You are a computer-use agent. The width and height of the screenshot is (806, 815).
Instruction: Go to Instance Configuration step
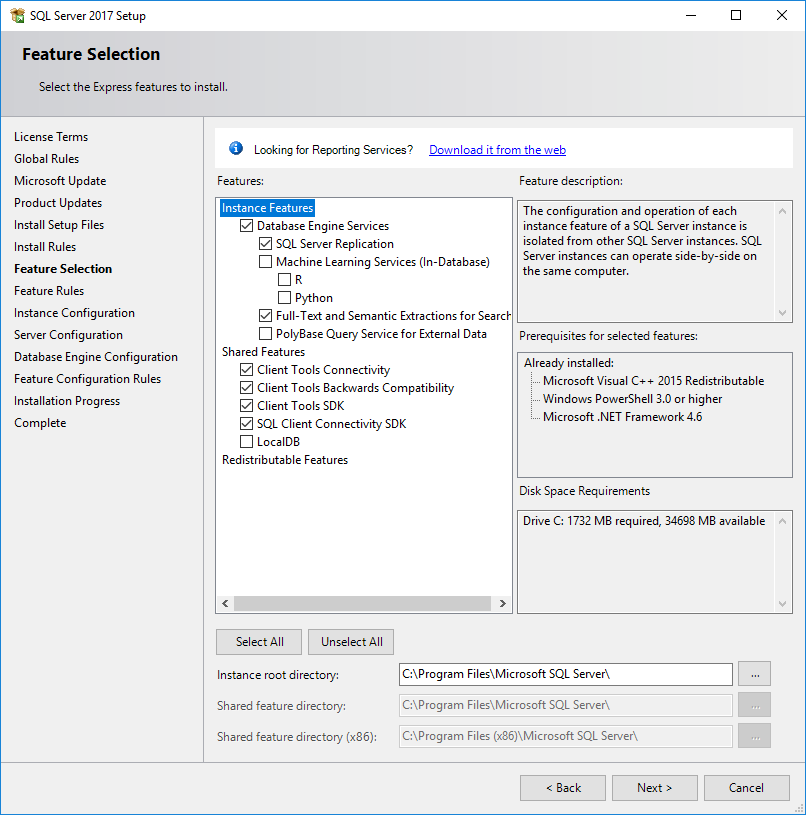click(x=74, y=313)
